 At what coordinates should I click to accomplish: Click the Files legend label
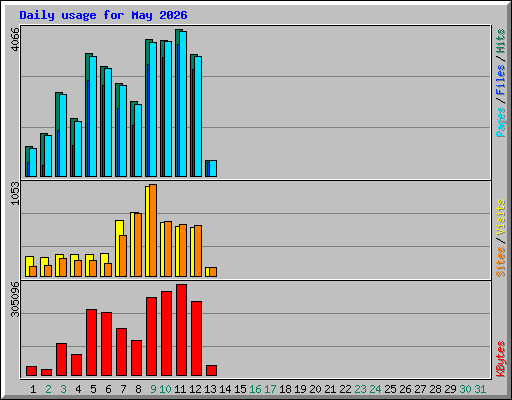pos(501,80)
